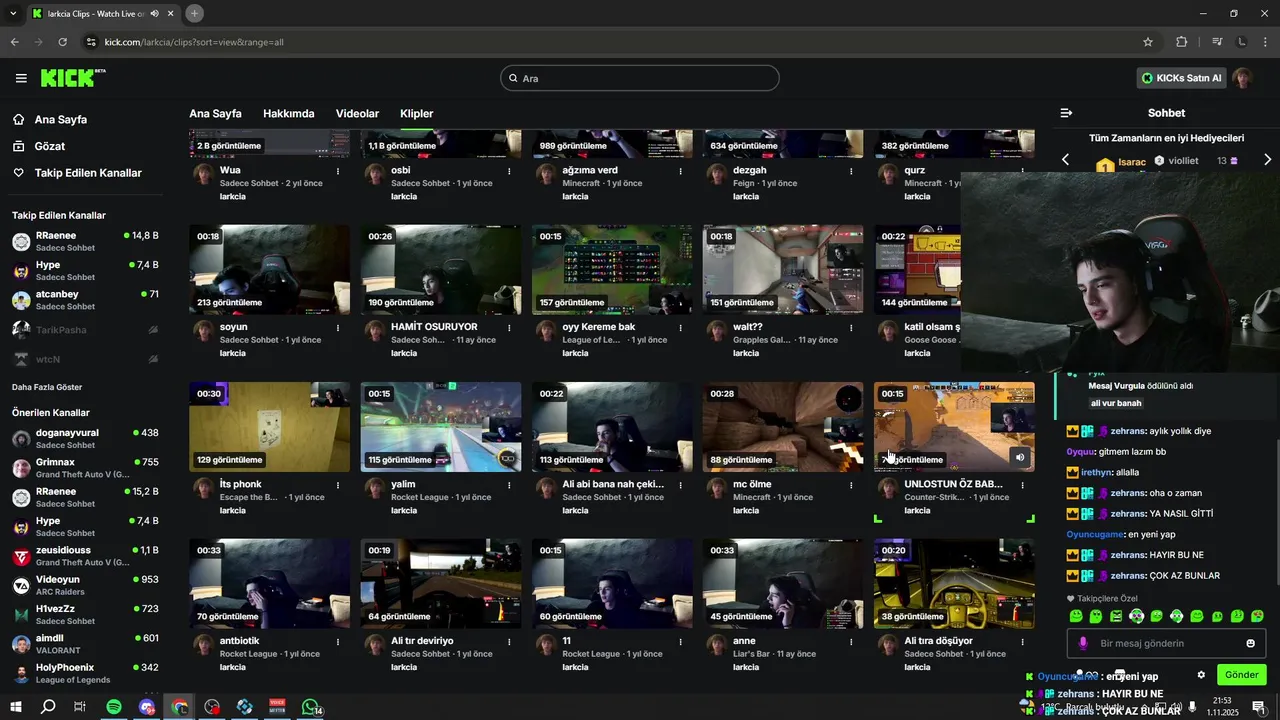Show next top gifter with right arrow
1280x720 pixels.
1267,160
